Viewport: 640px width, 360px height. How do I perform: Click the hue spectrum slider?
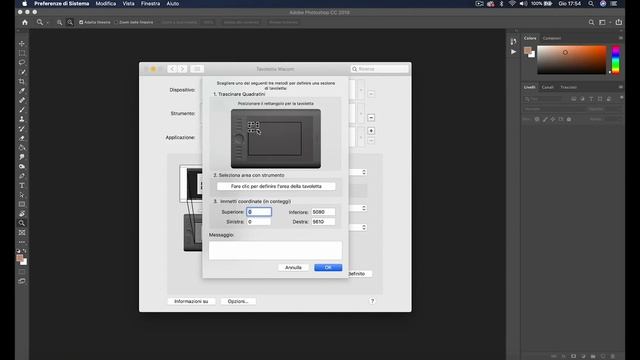tap(616, 60)
